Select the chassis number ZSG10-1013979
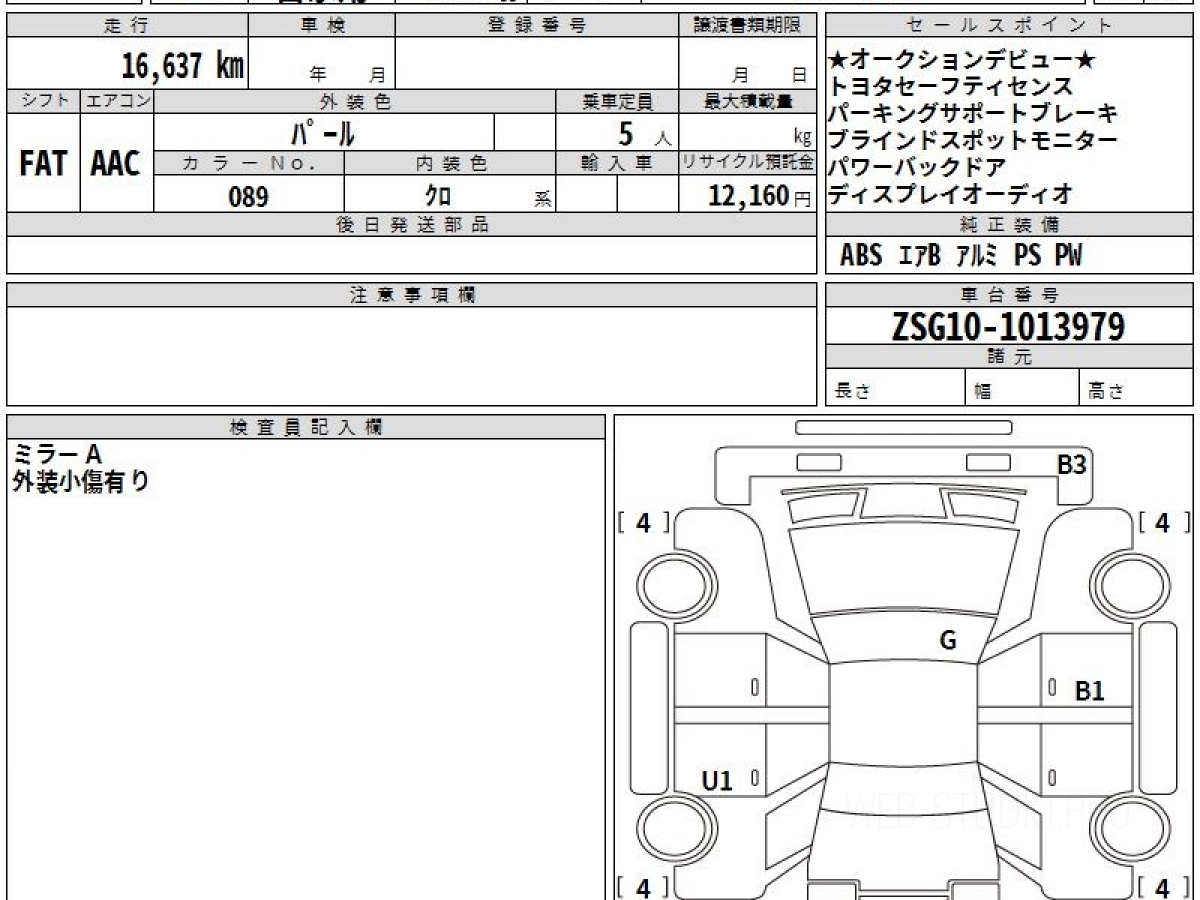 (1009, 326)
